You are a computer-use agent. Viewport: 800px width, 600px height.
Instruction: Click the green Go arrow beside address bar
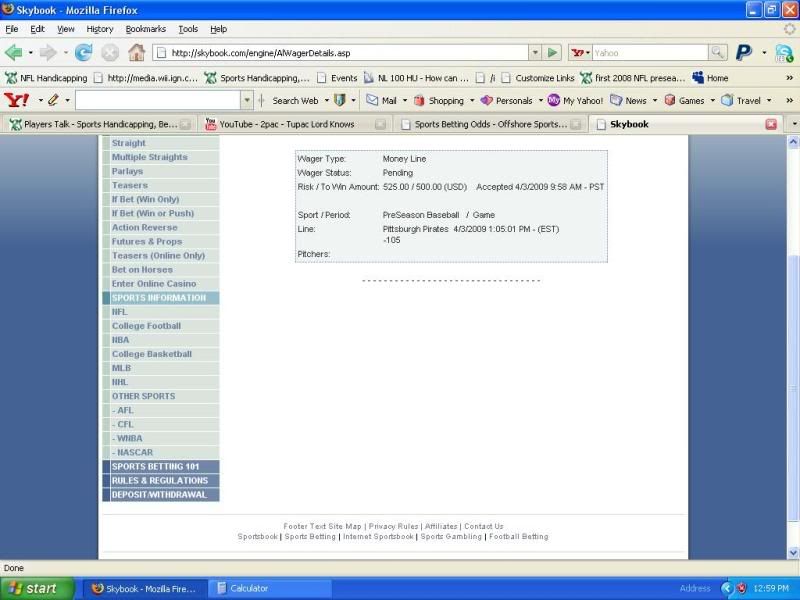[x=552, y=53]
